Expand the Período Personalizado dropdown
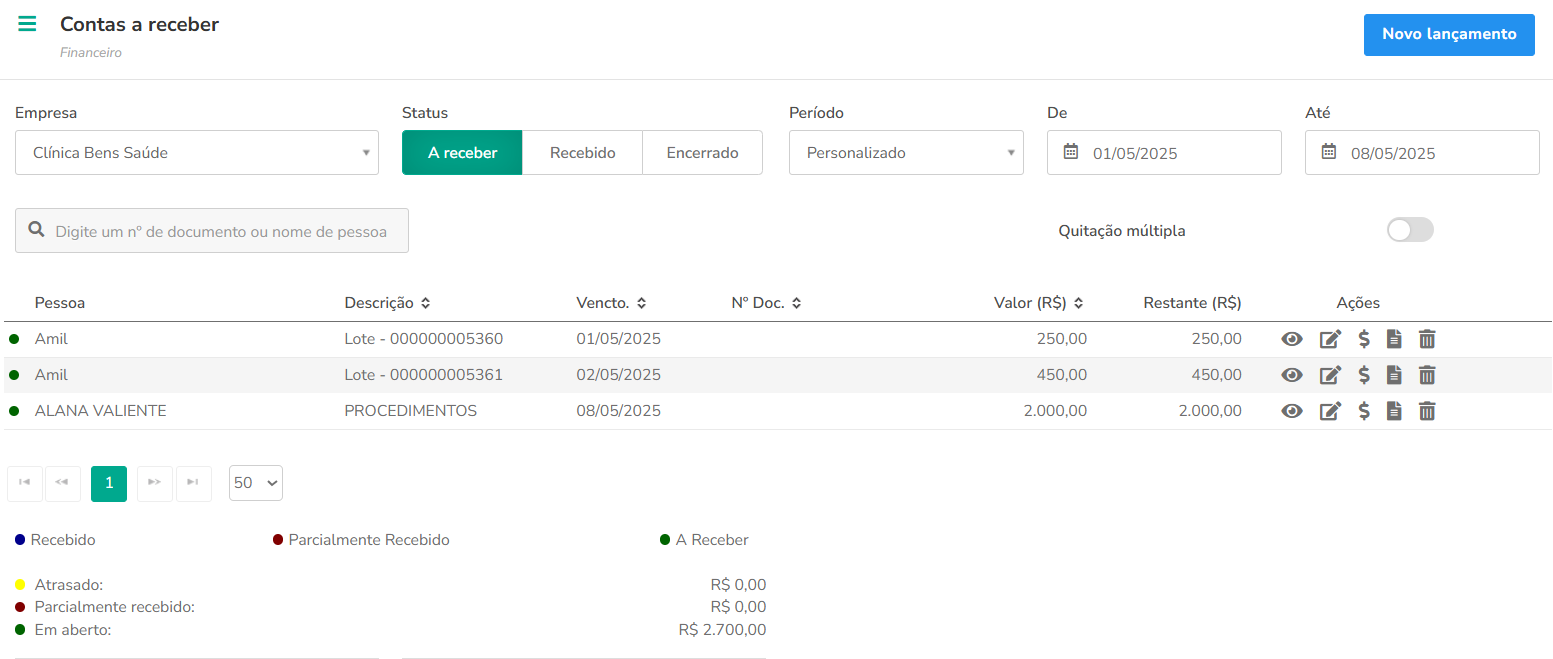 pos(906,153)
